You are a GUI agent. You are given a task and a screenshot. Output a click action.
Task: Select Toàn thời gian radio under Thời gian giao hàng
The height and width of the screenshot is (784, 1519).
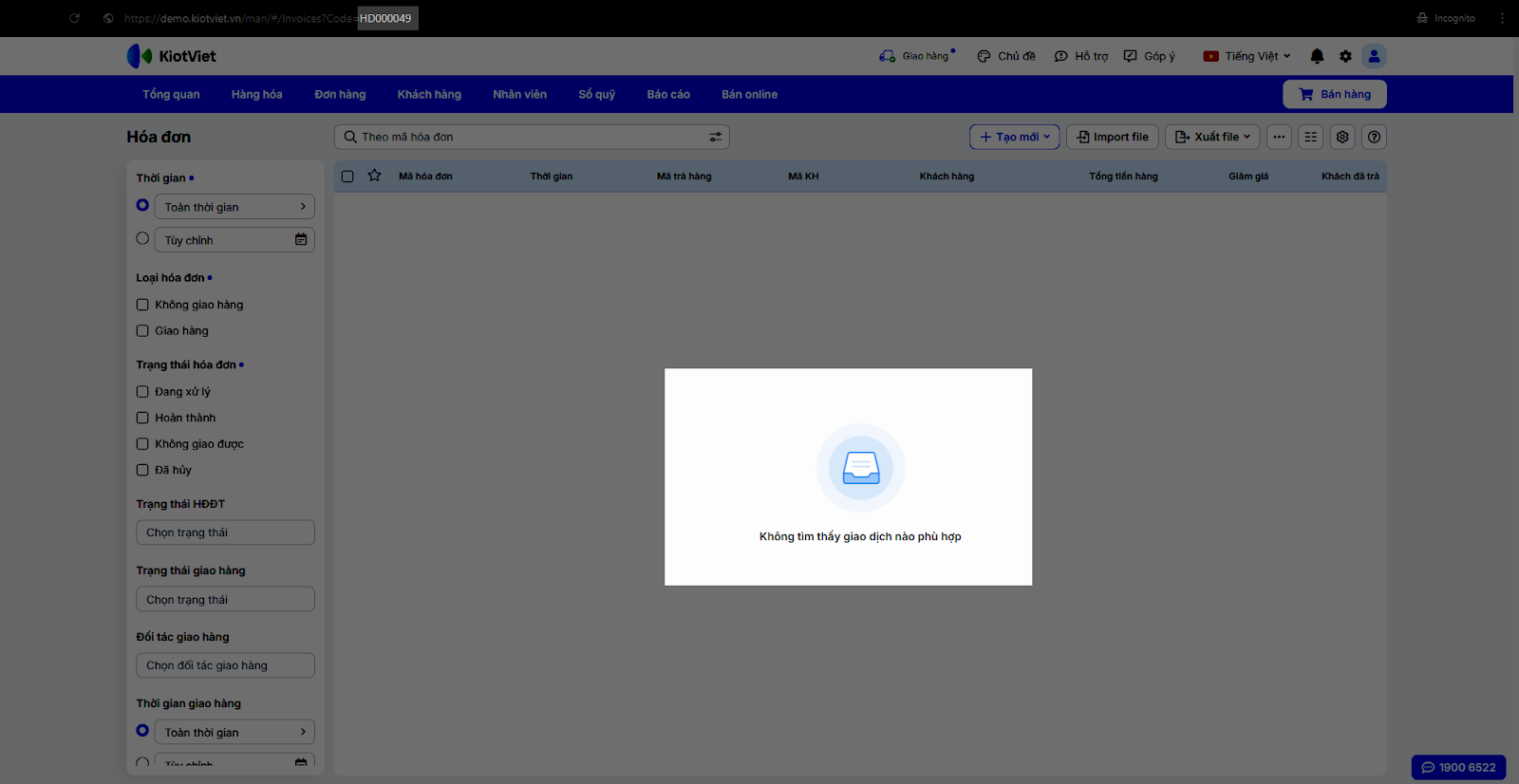pos(142,731)
